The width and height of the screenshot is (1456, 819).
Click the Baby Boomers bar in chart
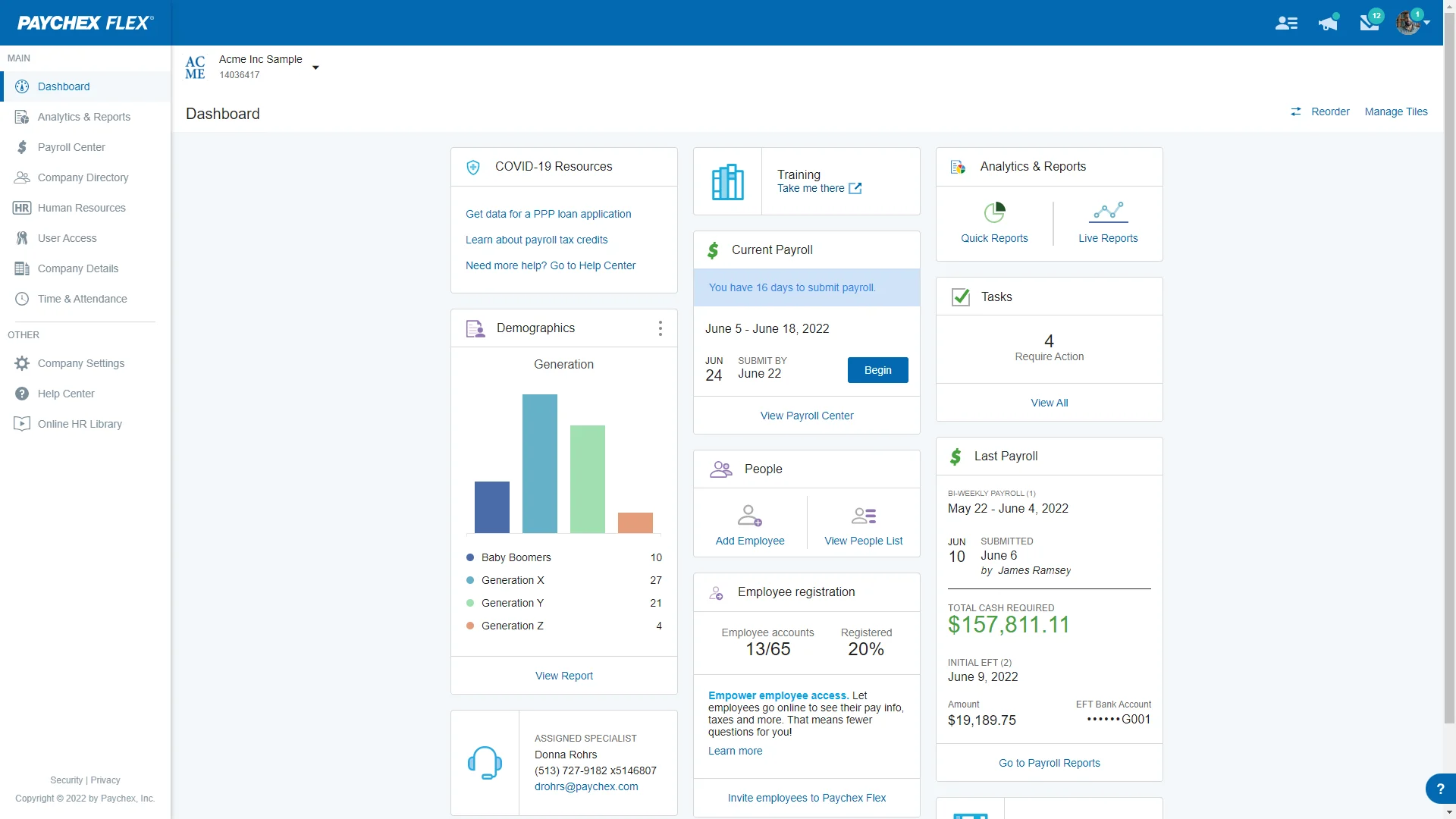492,507
